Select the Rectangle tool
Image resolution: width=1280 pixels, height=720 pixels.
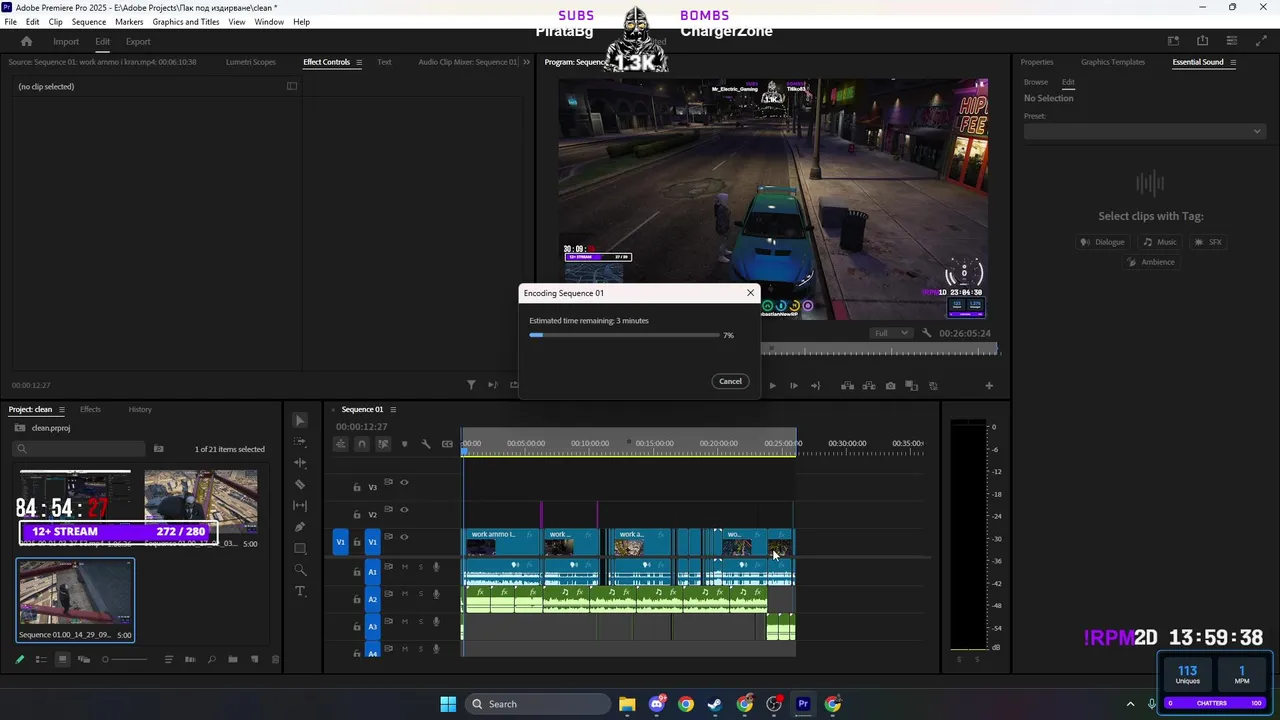300,549
